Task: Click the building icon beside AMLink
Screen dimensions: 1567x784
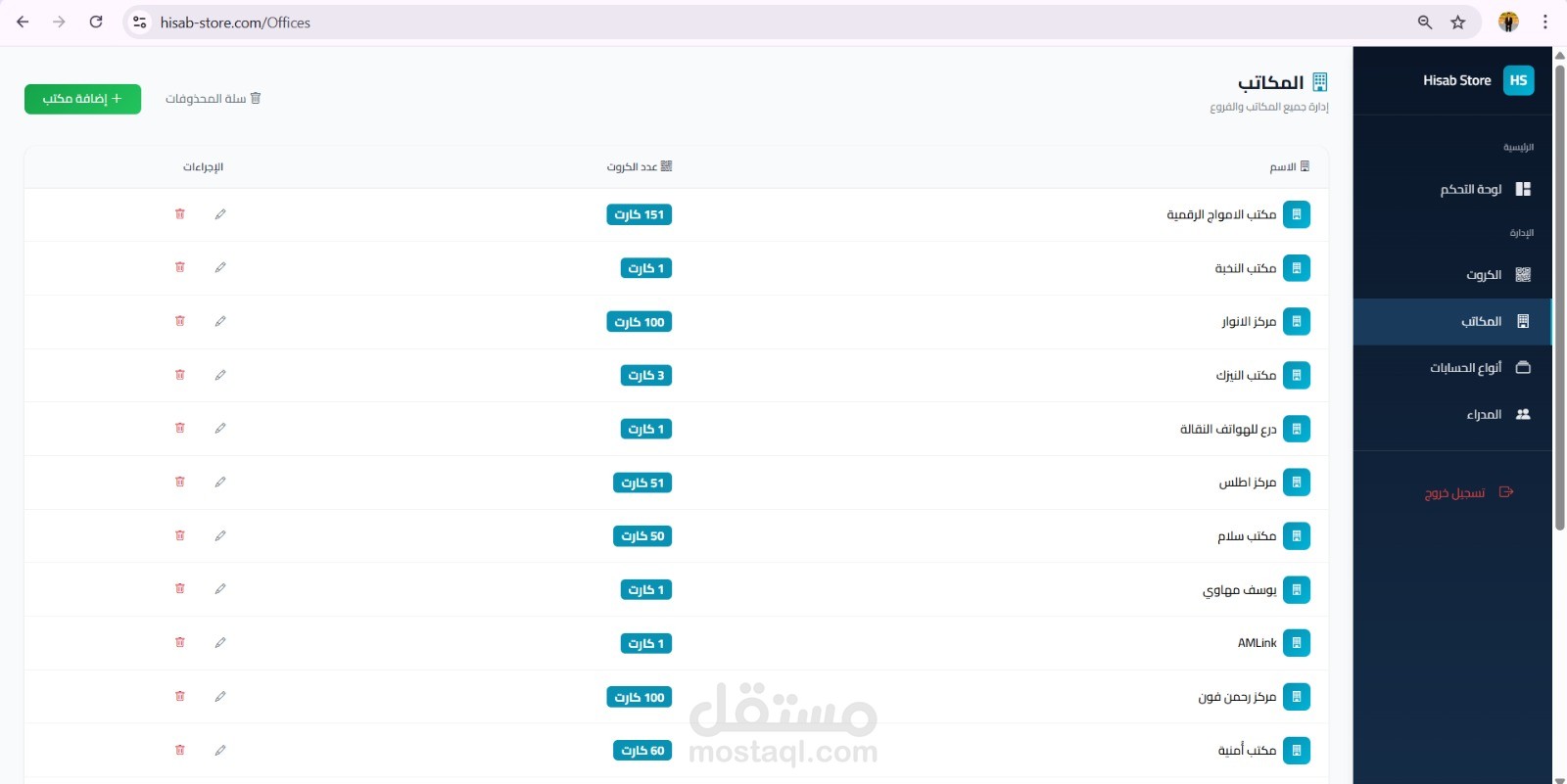Action: [x=1297, y=643]
